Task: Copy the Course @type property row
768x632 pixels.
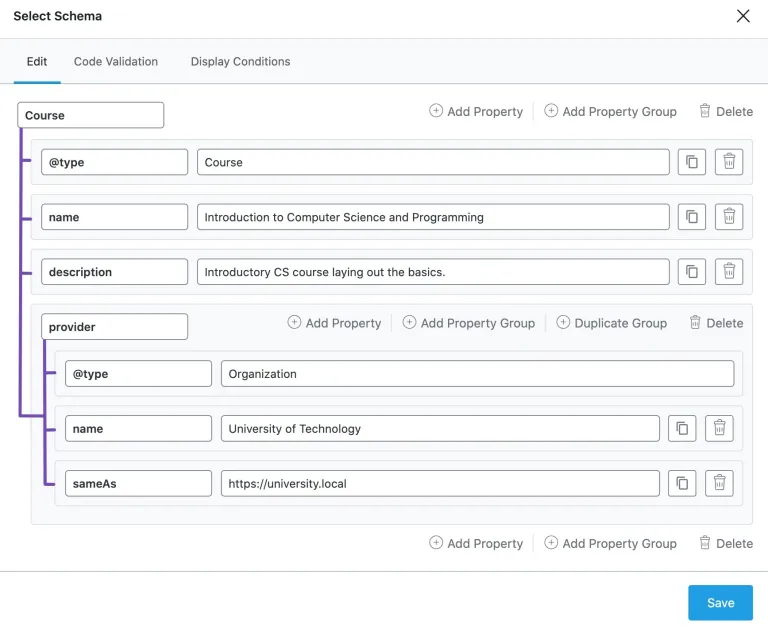Action: point(692,162)
